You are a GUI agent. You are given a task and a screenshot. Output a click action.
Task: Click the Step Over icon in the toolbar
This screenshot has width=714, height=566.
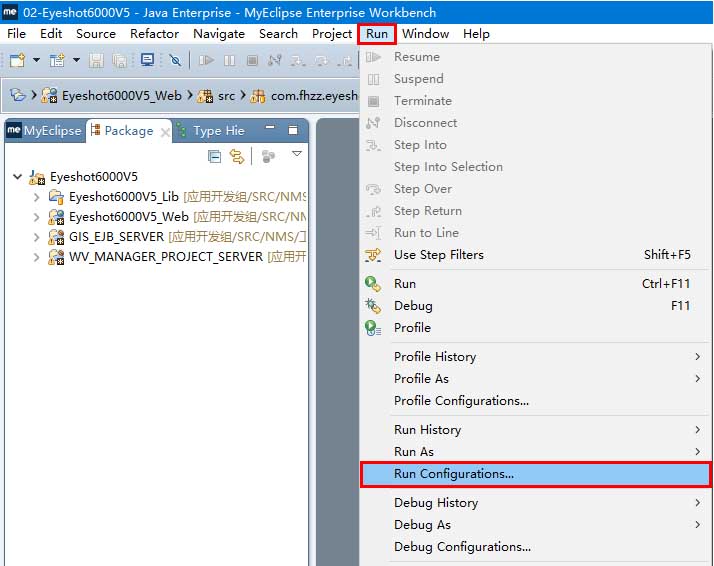point(321,60)
